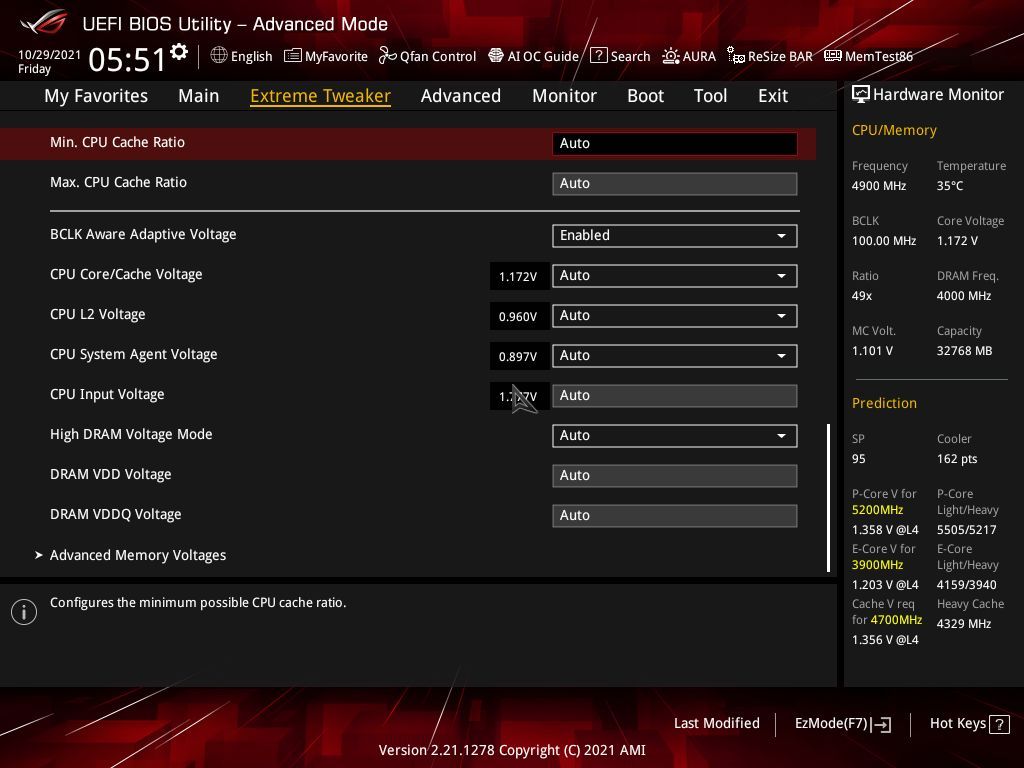Expand Advanced Memory Voltages submenu
This screenshot has width=1024, height=768.
pyautogui.click(x=138, y=555)
